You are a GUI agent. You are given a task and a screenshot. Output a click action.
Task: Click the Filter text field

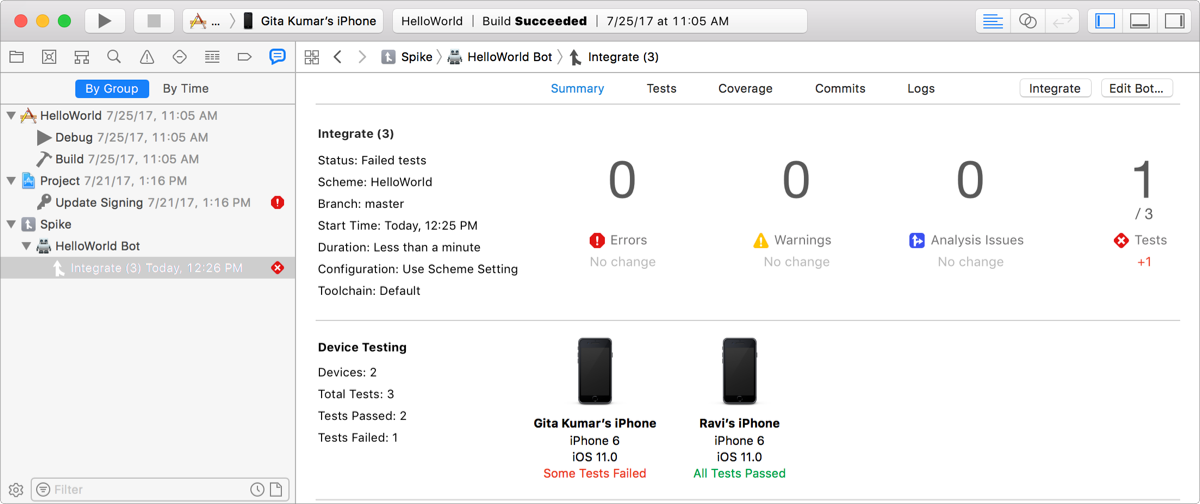click(145, 489)
